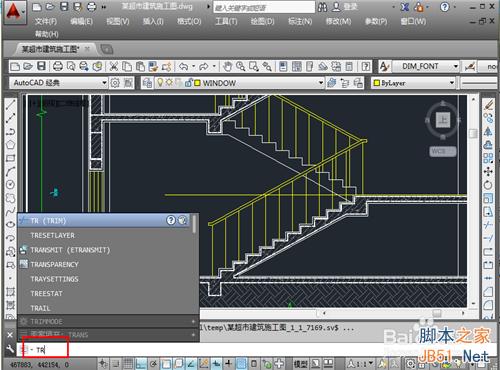Click the Plot (printer) icon in the standard toolbar
The width and height of the screenshot is (500, 370).
click(58, 66)
